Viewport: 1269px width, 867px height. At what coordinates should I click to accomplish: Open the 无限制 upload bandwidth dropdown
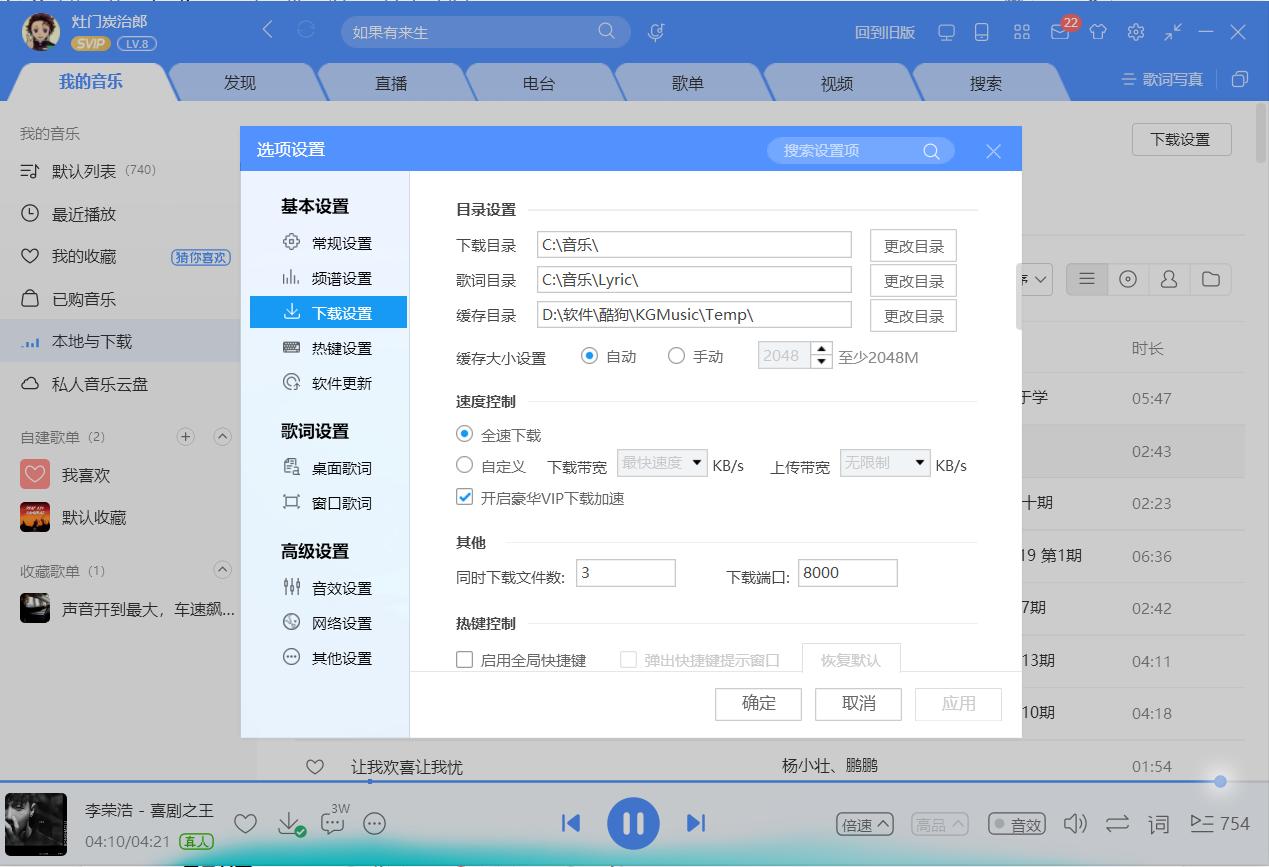(884, 463)
